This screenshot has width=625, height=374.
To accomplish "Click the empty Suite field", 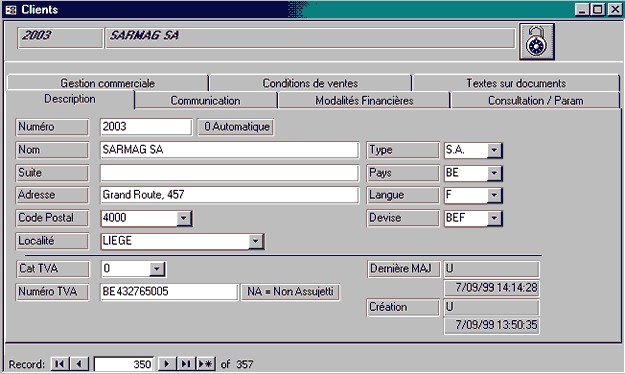I will tap(230, 173).
